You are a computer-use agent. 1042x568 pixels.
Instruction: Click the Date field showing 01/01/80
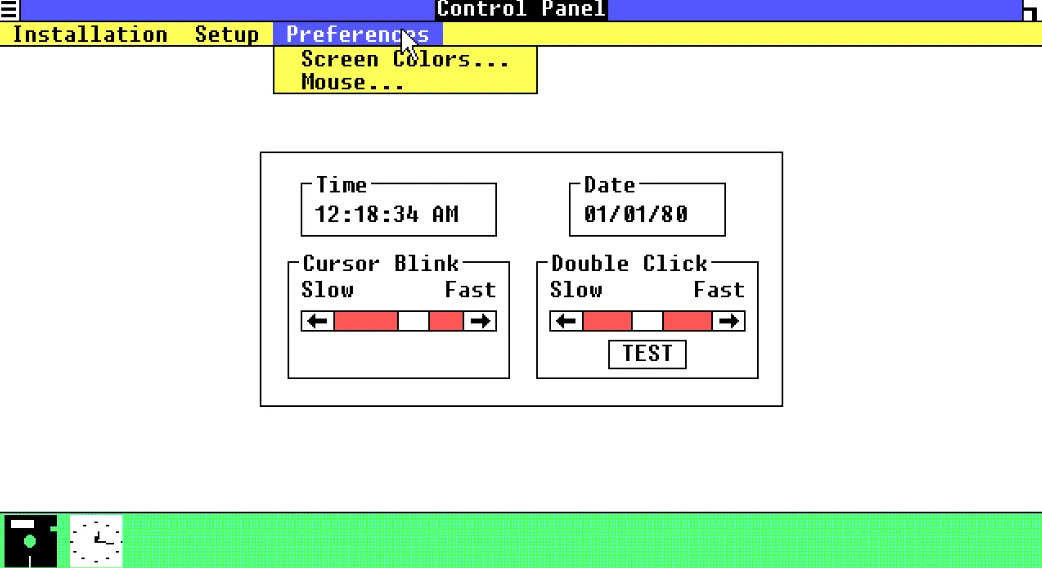[636, 214]
